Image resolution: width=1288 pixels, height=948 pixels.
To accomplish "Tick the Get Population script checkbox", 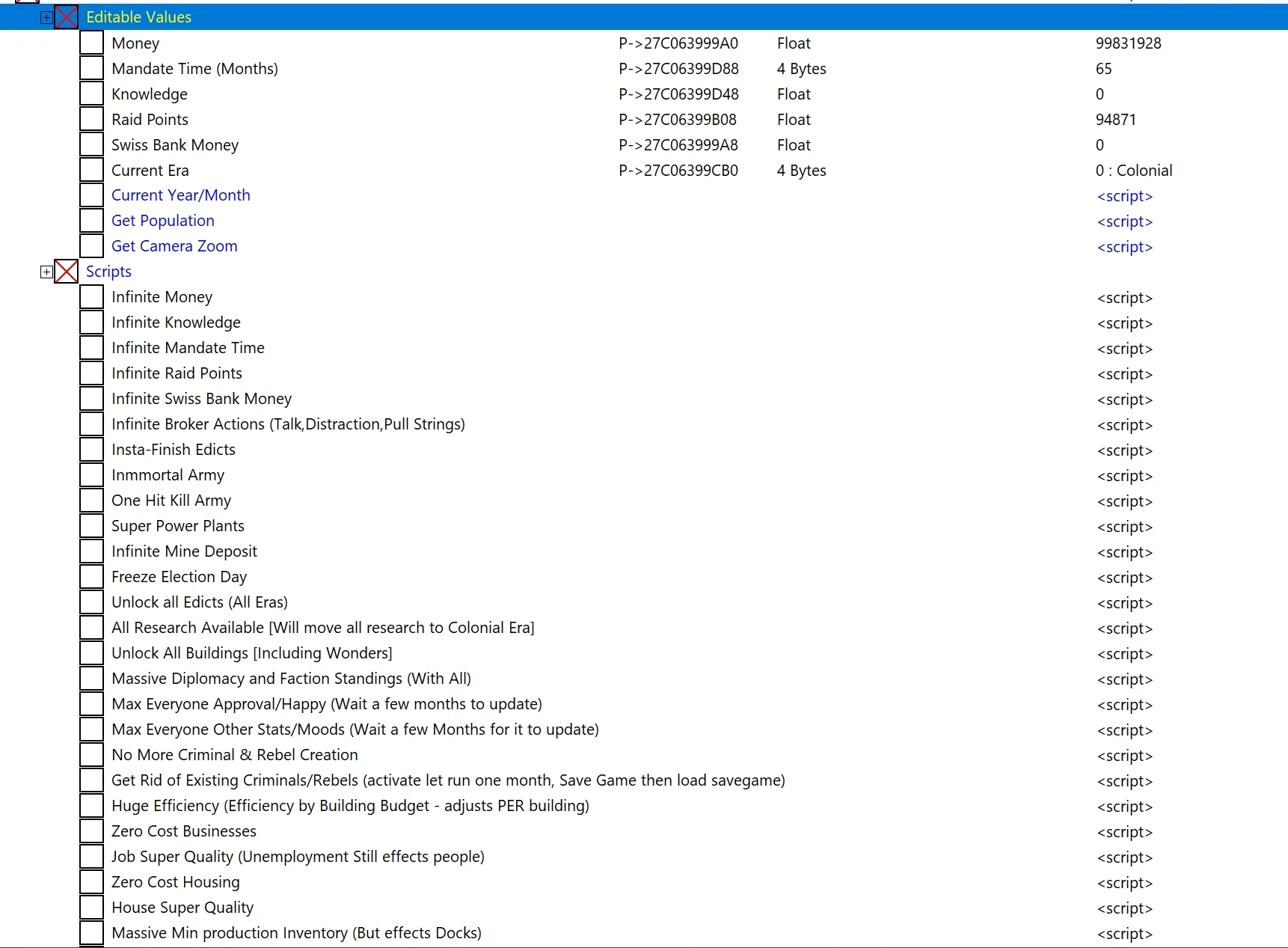I will (x=91, y=221).
